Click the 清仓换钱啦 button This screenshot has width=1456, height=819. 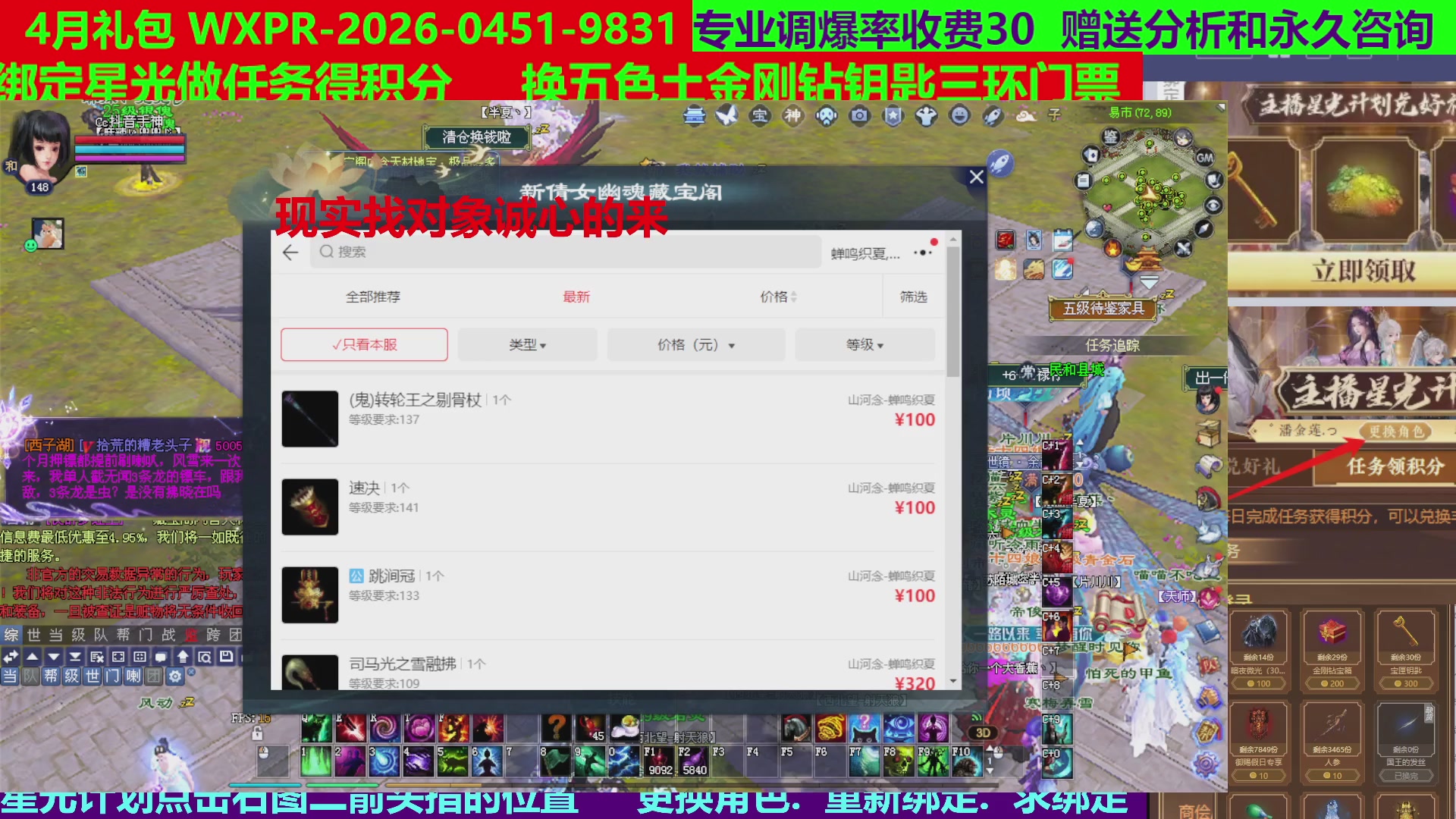pos(476,137)
